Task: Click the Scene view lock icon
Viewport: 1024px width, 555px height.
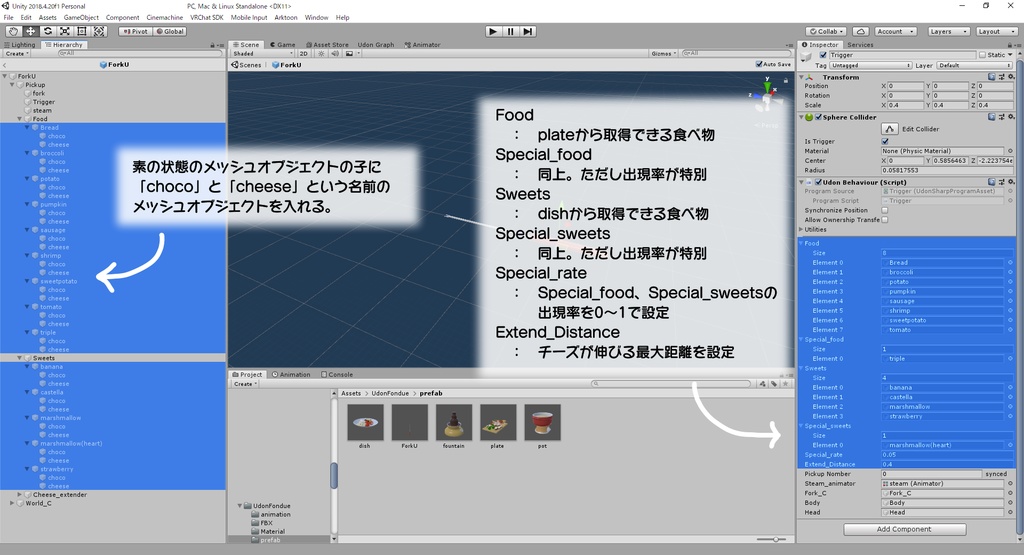Action: click(x=785, y=81)
